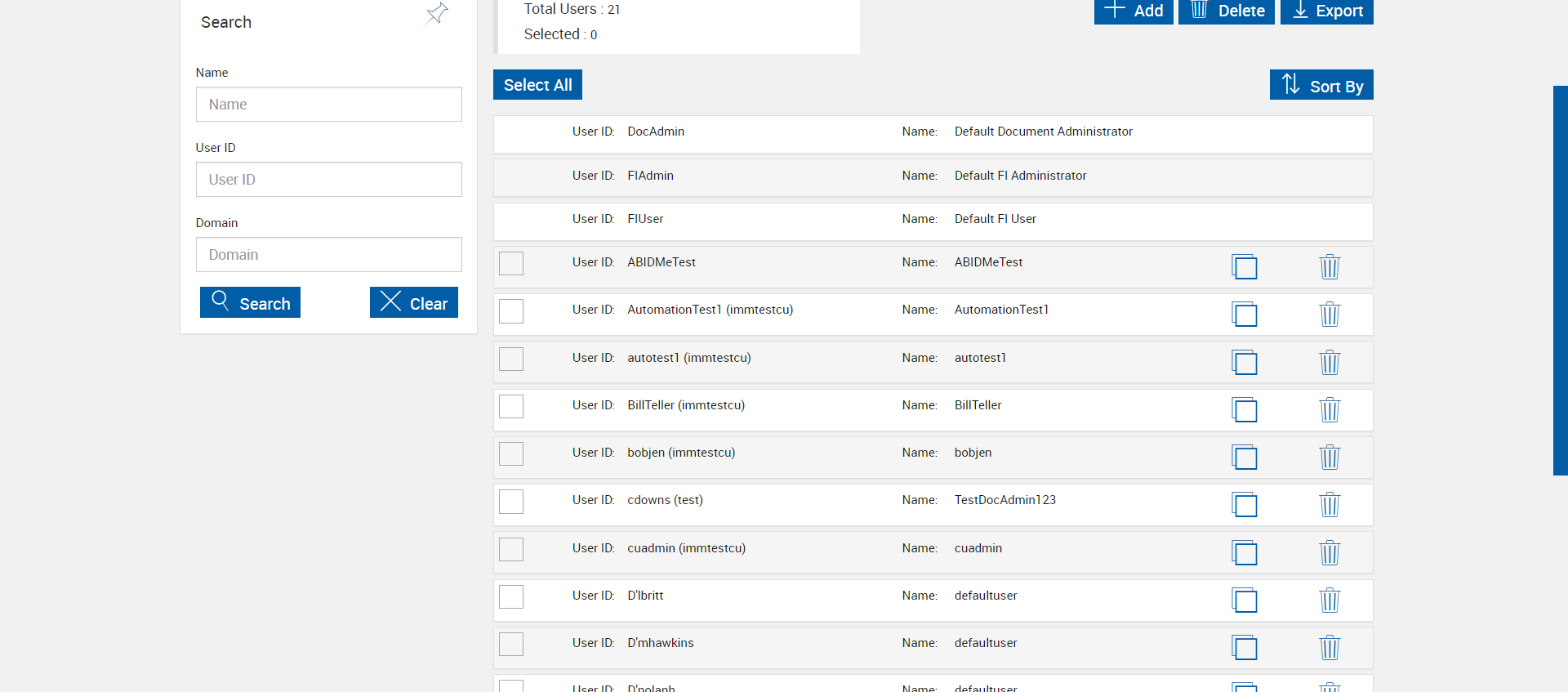The height and width of the screenshot is (692, 1568).
Task: Open the Sort By options
Action: click(x=1321, y=85)
